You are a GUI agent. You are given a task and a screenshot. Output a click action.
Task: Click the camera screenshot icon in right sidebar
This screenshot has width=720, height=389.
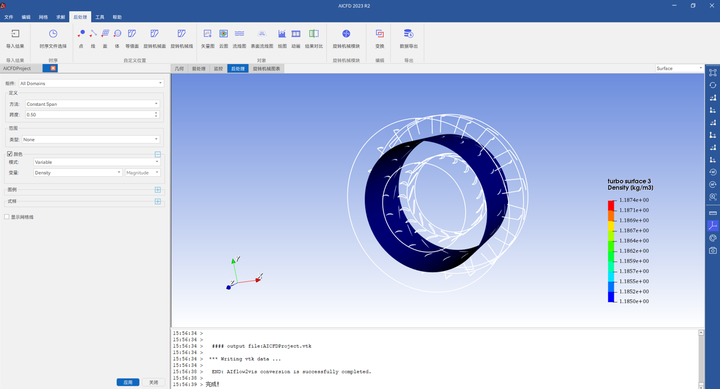713,250
